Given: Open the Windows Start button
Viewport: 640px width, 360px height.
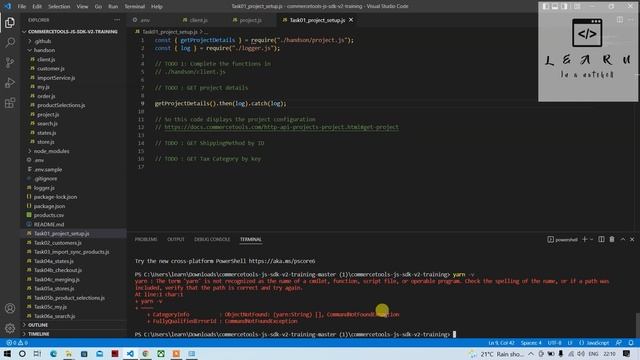Looking at the screenshot, I should (7, 353).
